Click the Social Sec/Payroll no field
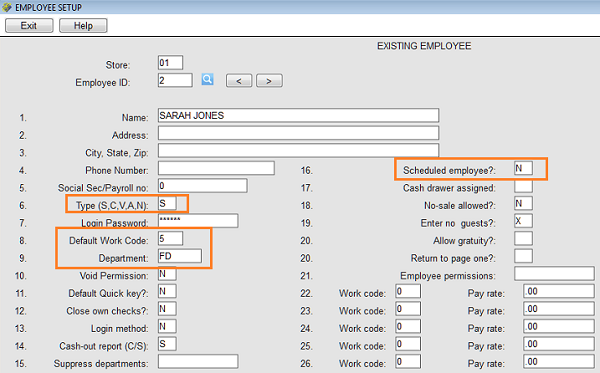Viewport: 600px width, 373px height. [x=202, y=186]
